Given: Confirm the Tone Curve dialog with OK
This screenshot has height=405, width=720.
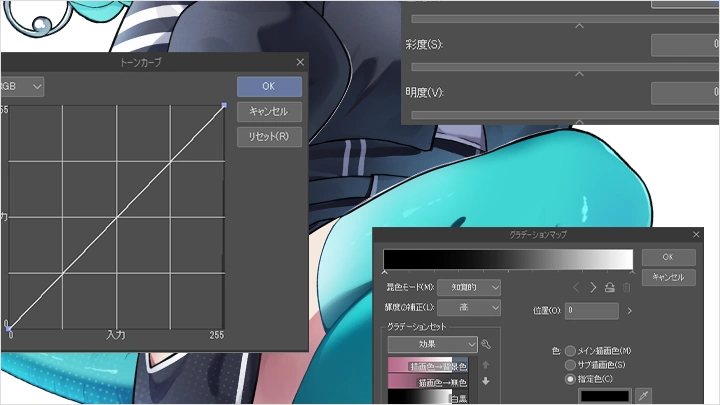Looking at the screenshot, I should [x=269, y=86].
